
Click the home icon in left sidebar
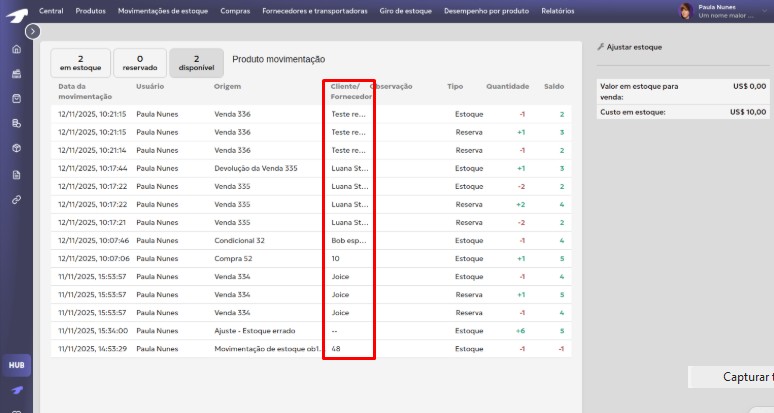(x=16, y=49)
